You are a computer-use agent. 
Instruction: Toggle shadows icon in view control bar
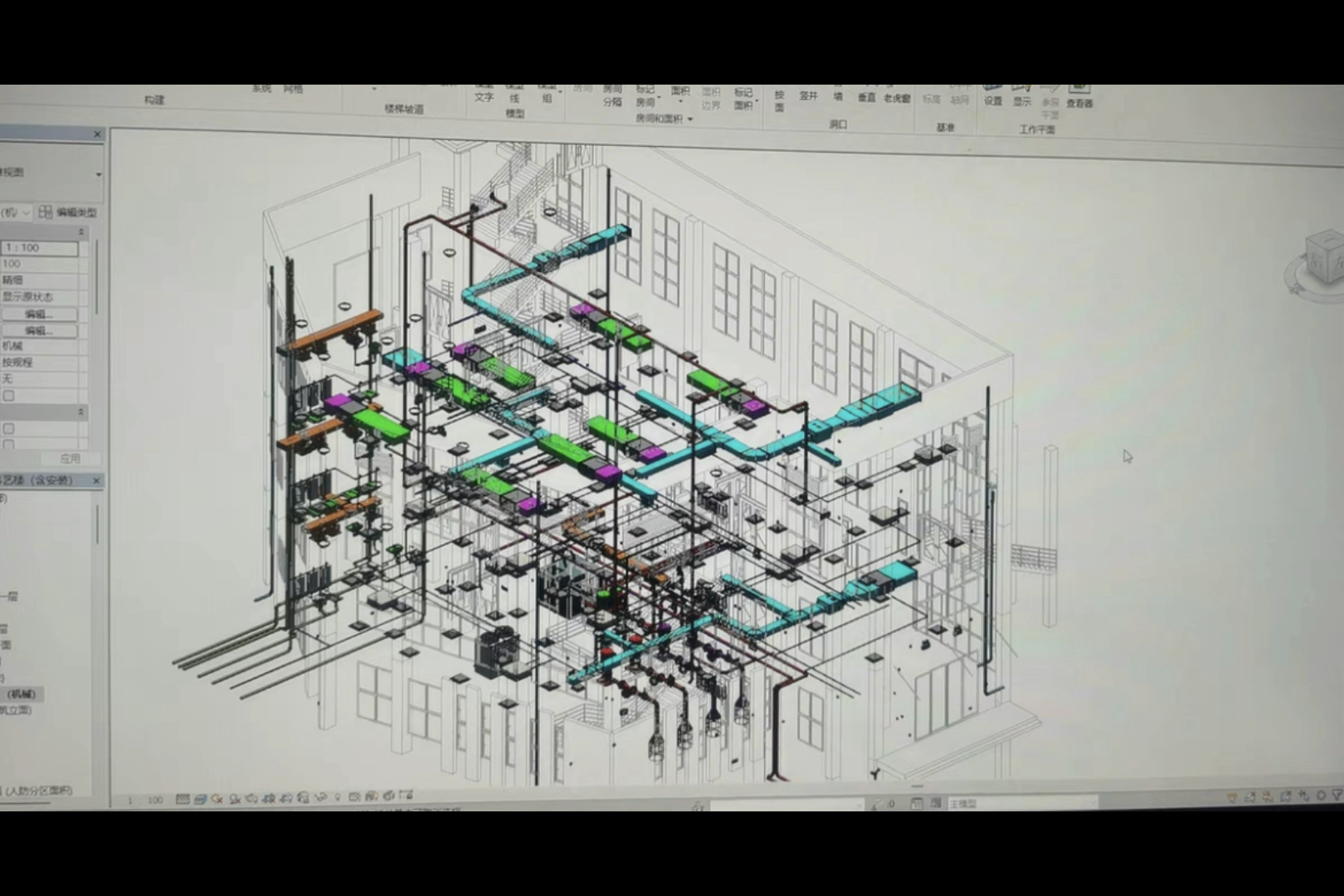(x=235, y=799)
